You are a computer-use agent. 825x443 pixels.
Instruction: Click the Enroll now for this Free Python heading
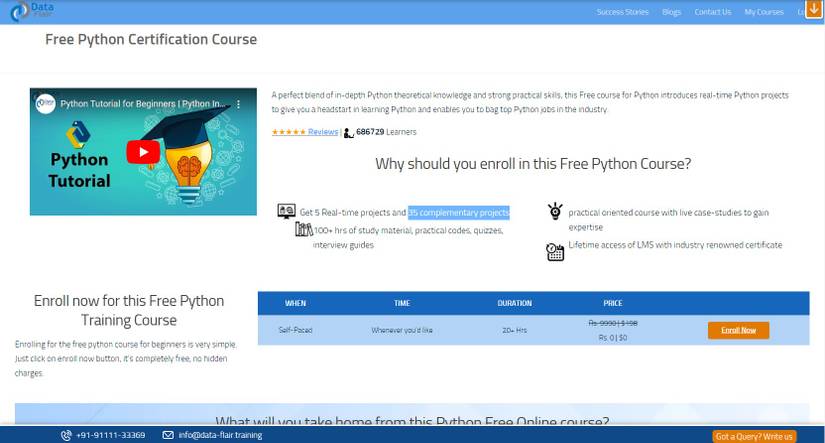coord(129,310)
